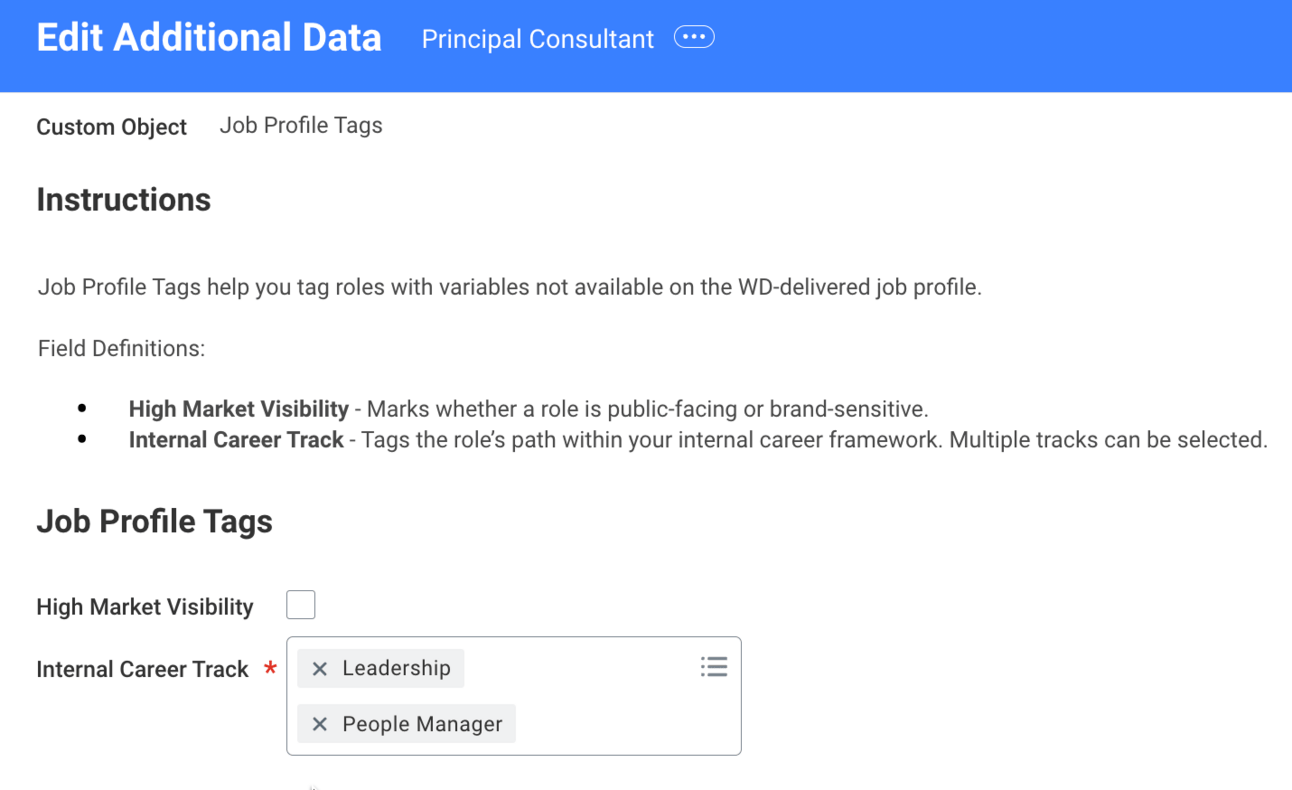Click the Internal Career Track field label
Viewport: 1292px width, 790px height.
(142, 669)
